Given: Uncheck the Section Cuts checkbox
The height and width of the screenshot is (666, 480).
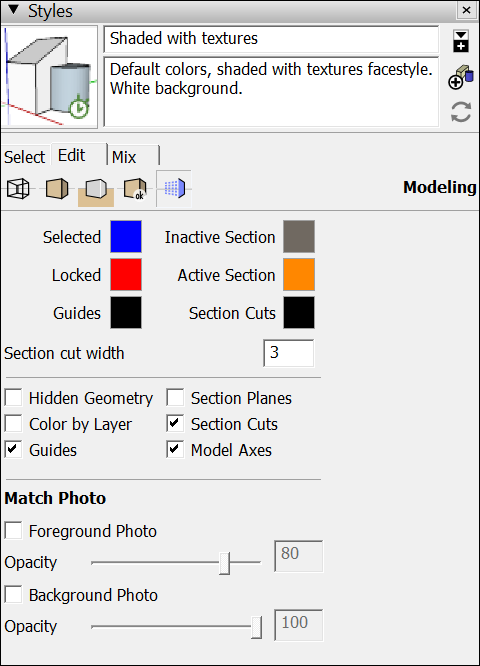Looking at the screenshot, I should point(175,423).
